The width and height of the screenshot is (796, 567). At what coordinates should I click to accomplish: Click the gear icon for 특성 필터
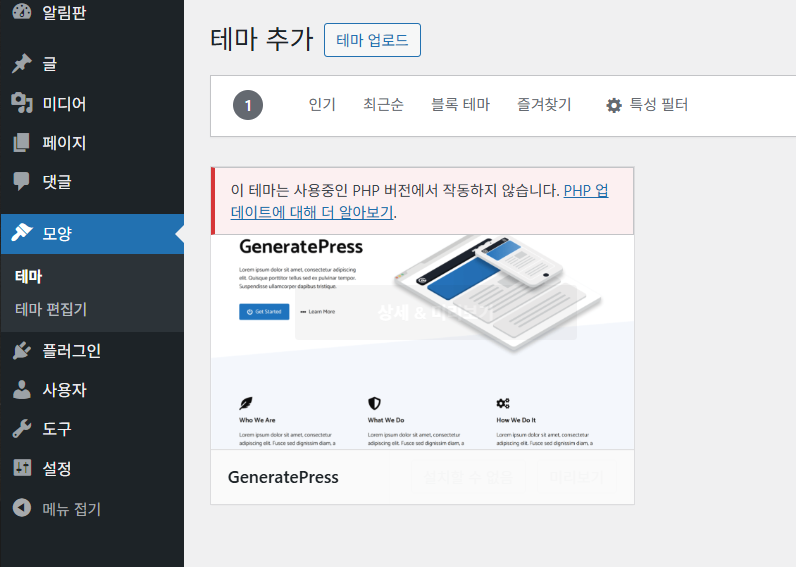click(614, 105)
